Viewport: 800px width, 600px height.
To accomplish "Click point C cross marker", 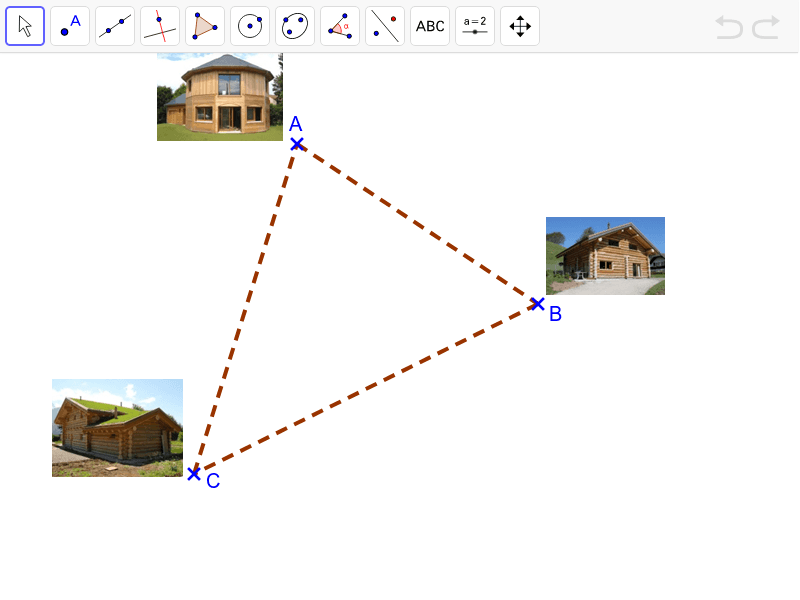I will click(193, 473).
